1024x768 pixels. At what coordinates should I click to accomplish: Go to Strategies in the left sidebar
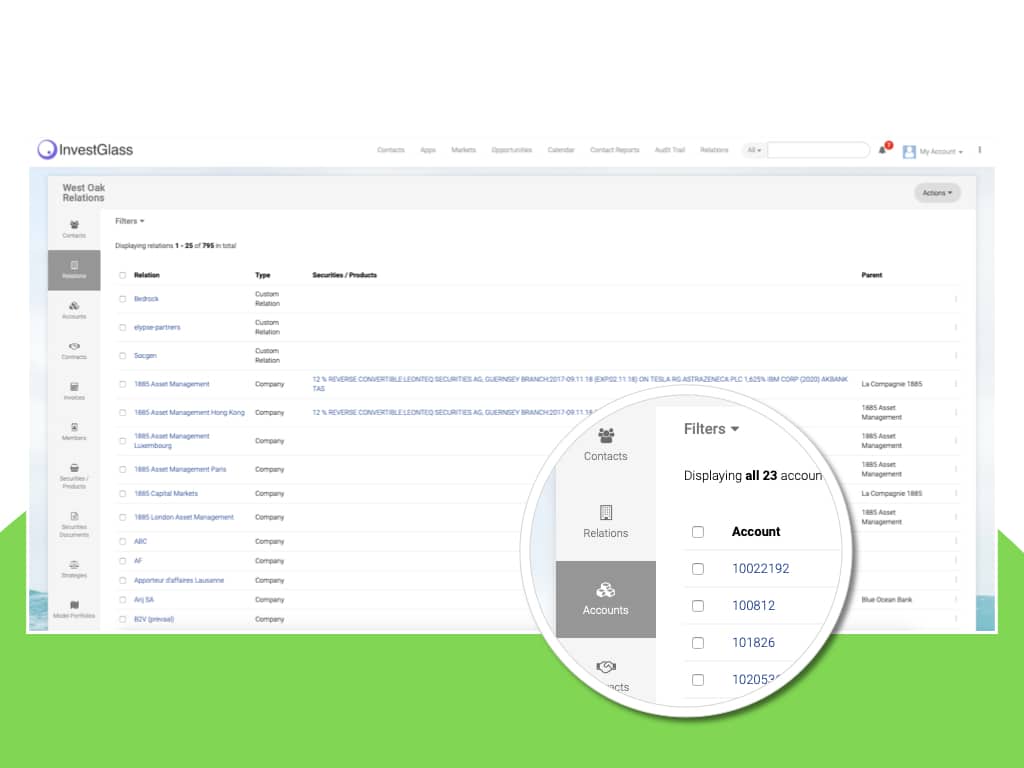pyautogui.click(x=74, y=569)
